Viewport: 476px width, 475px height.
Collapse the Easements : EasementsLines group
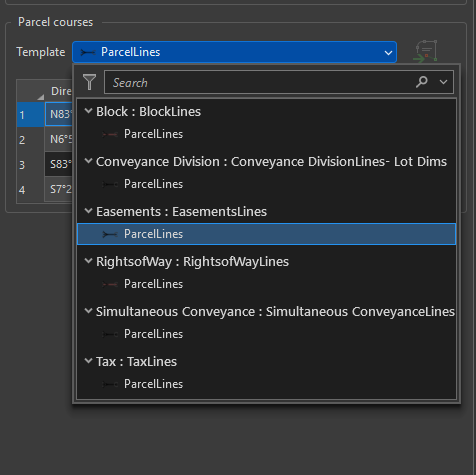[88, 211]
